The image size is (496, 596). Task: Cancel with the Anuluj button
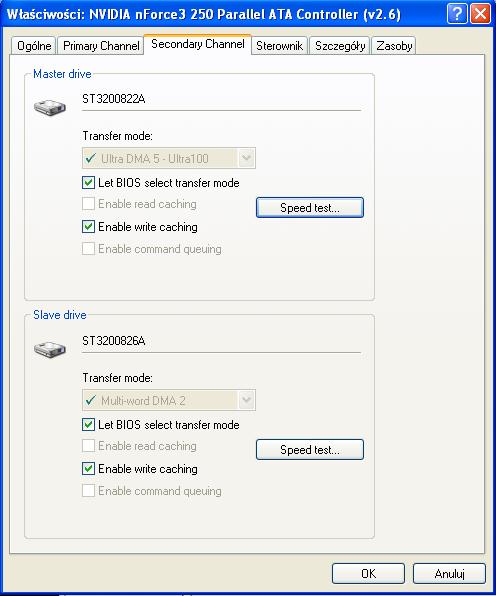449,574
